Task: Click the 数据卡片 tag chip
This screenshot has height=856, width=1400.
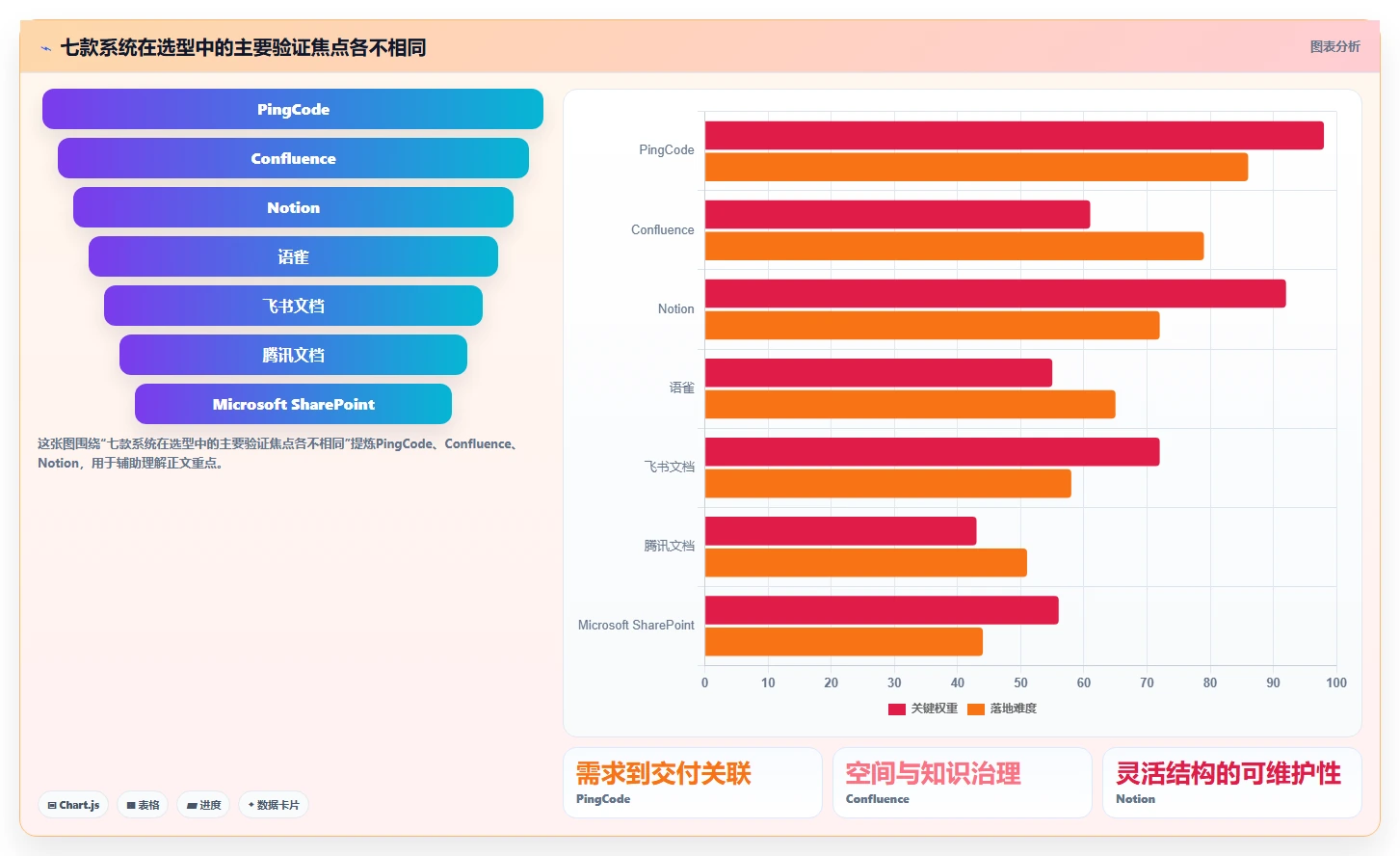Action: [x=274, y=805]
